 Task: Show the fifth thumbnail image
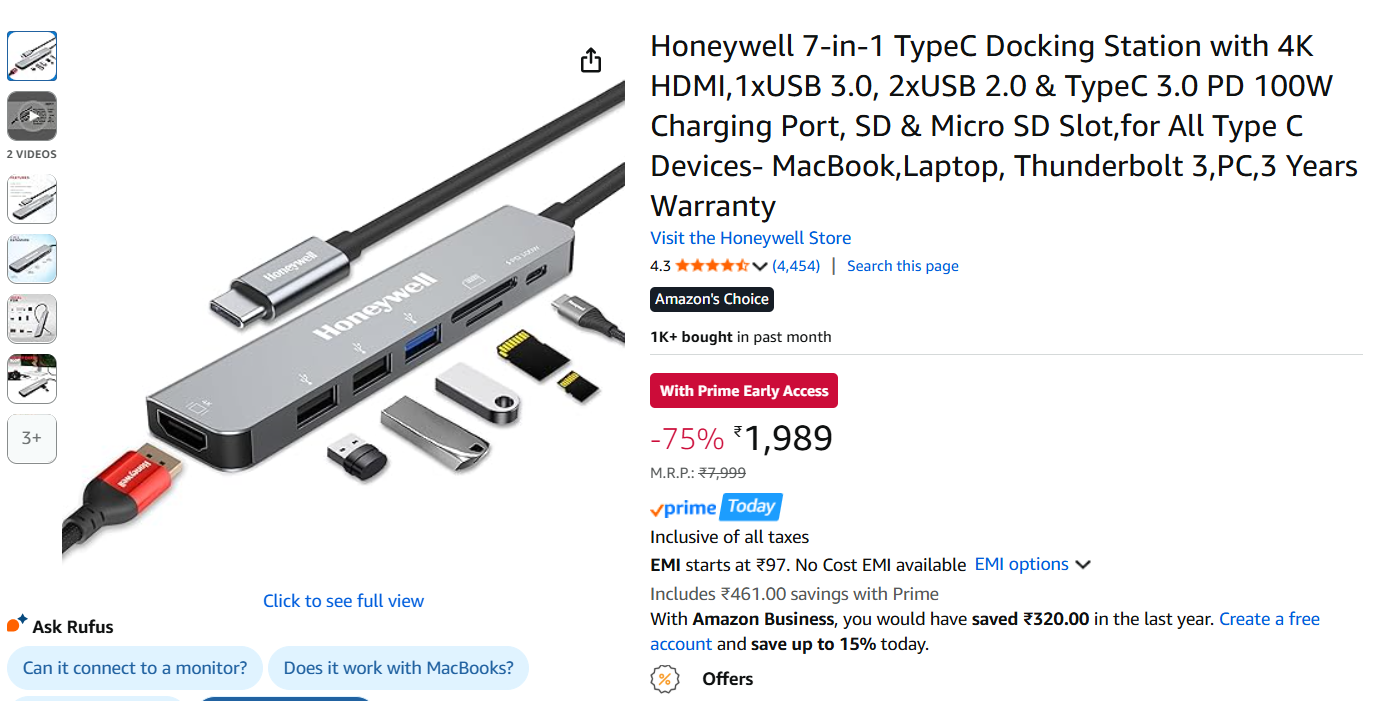pos(32,319)
